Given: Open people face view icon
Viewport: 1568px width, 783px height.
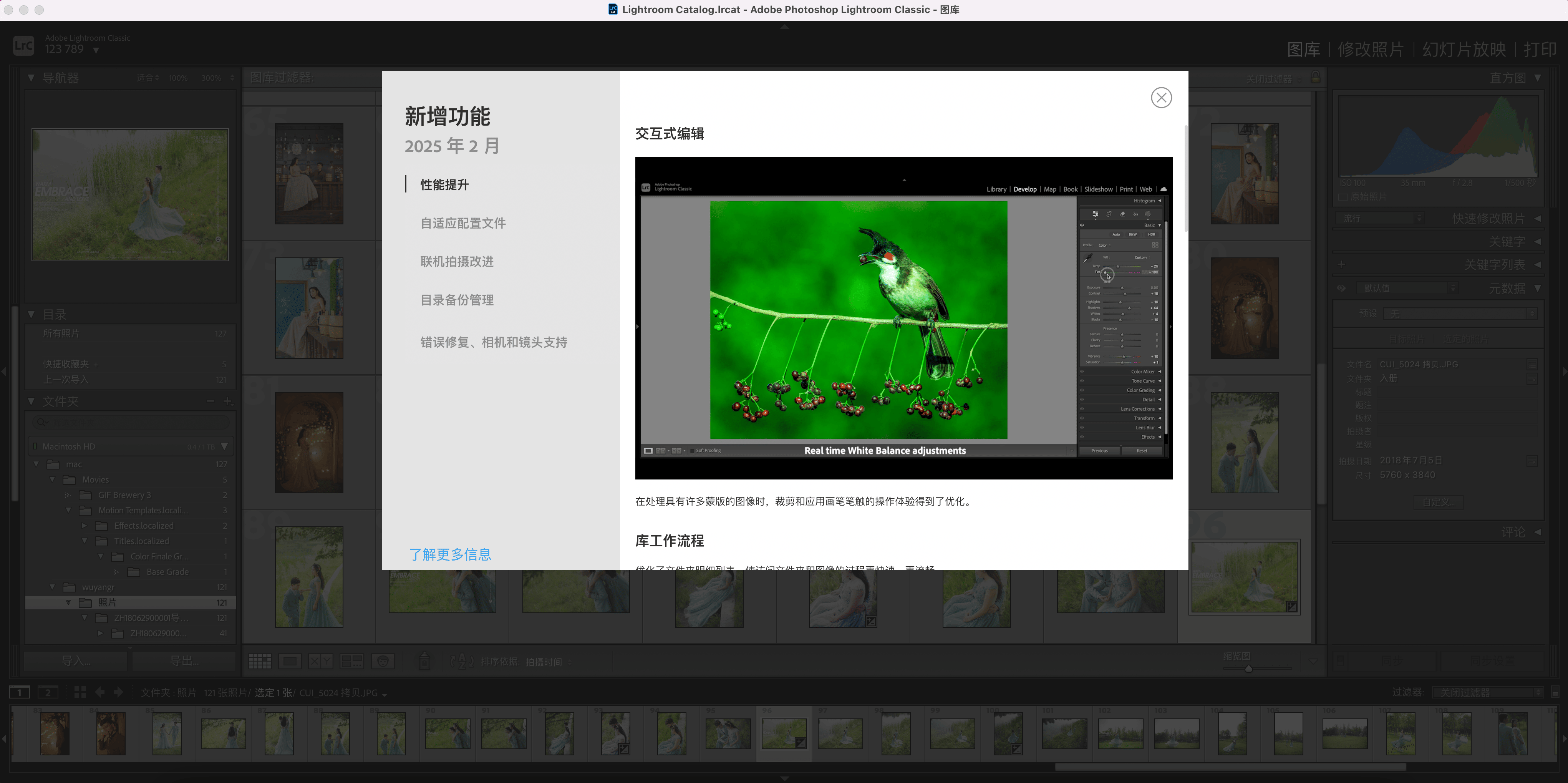Looking at the screenshot, I should 383,661.
